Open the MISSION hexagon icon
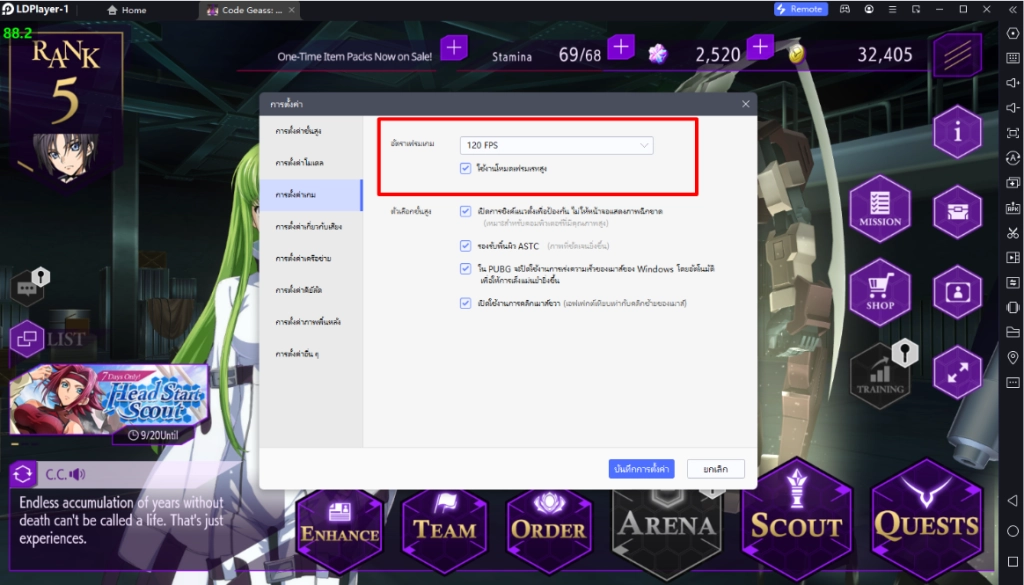 click(x=881, y=209)
